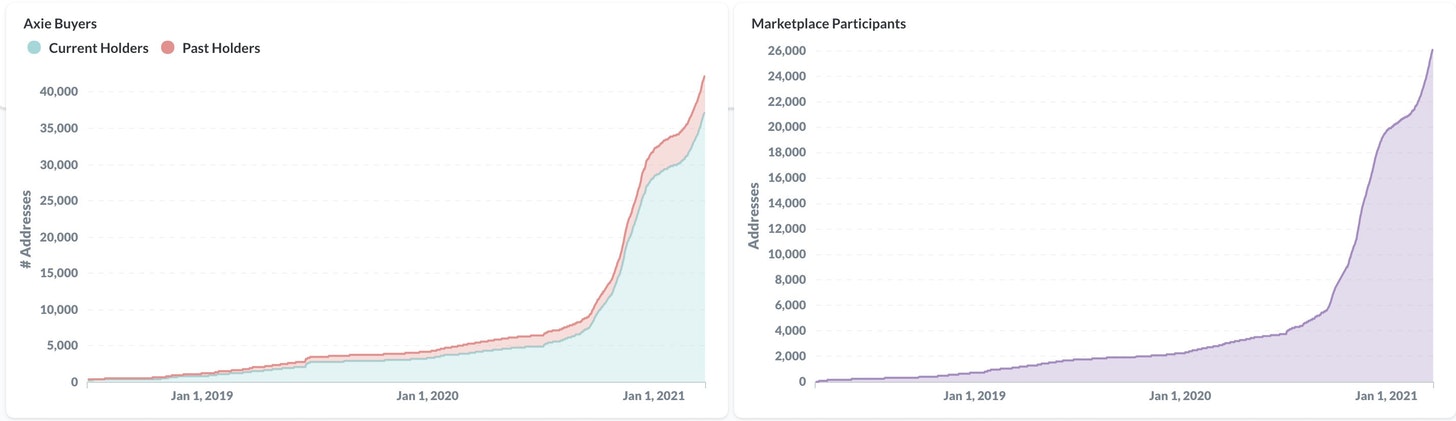Click the peak of the Past Holders area
This screenshot has width=1456, height=421.
(704, 77)
